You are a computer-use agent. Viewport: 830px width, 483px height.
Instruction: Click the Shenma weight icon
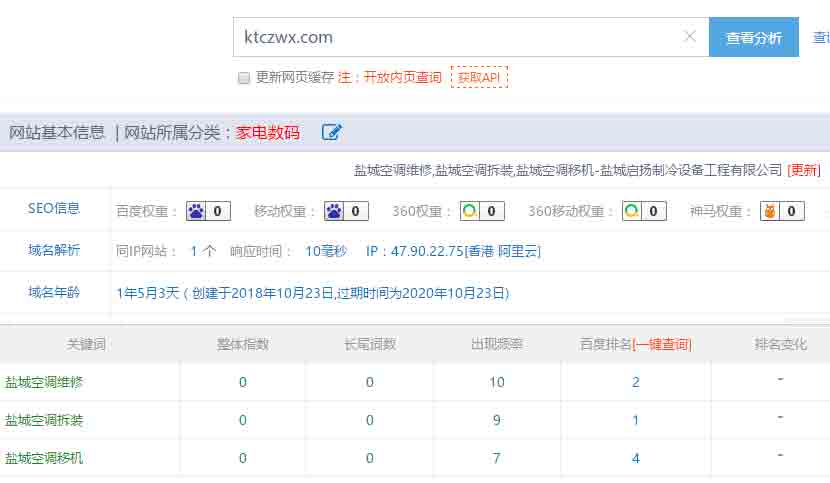point(769,211)
